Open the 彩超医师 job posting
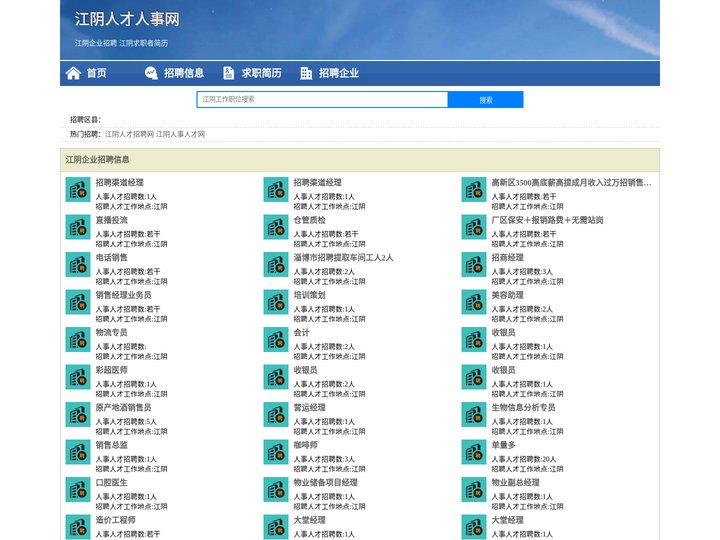720x540 pixels. 112,370
